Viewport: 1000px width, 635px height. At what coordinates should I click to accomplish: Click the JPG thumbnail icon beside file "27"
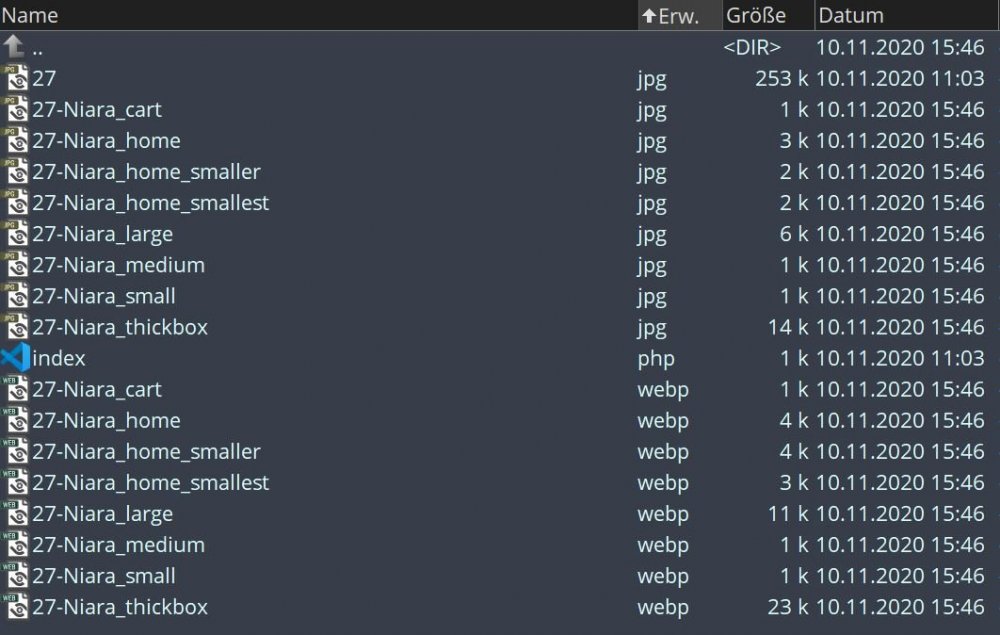(16, 78)
